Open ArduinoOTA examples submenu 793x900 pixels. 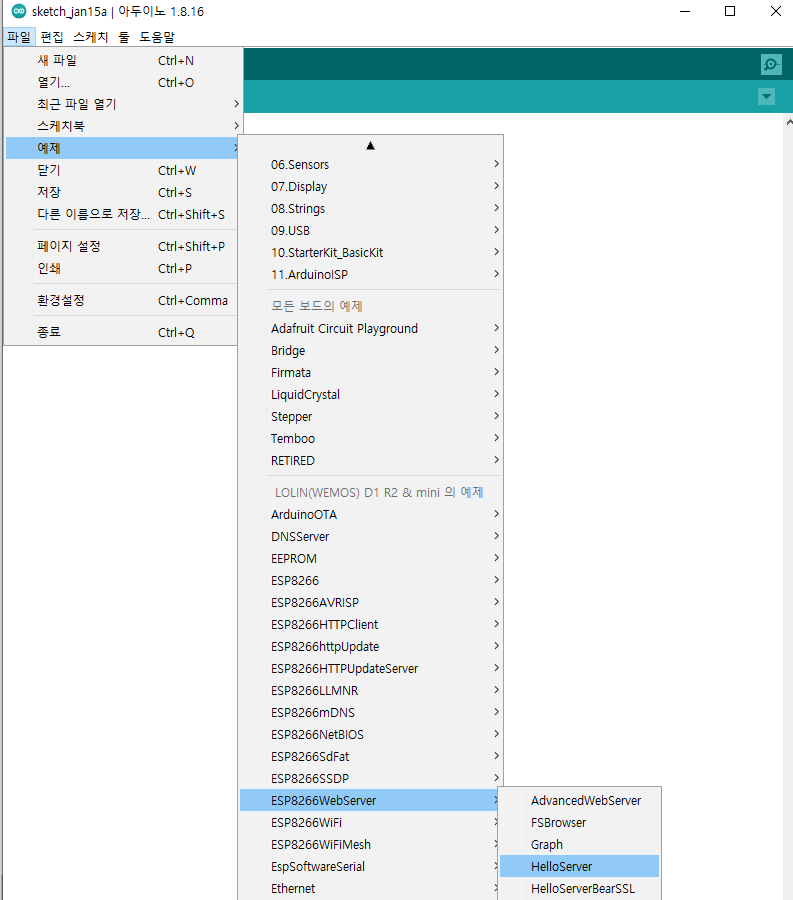click(371, 514)
